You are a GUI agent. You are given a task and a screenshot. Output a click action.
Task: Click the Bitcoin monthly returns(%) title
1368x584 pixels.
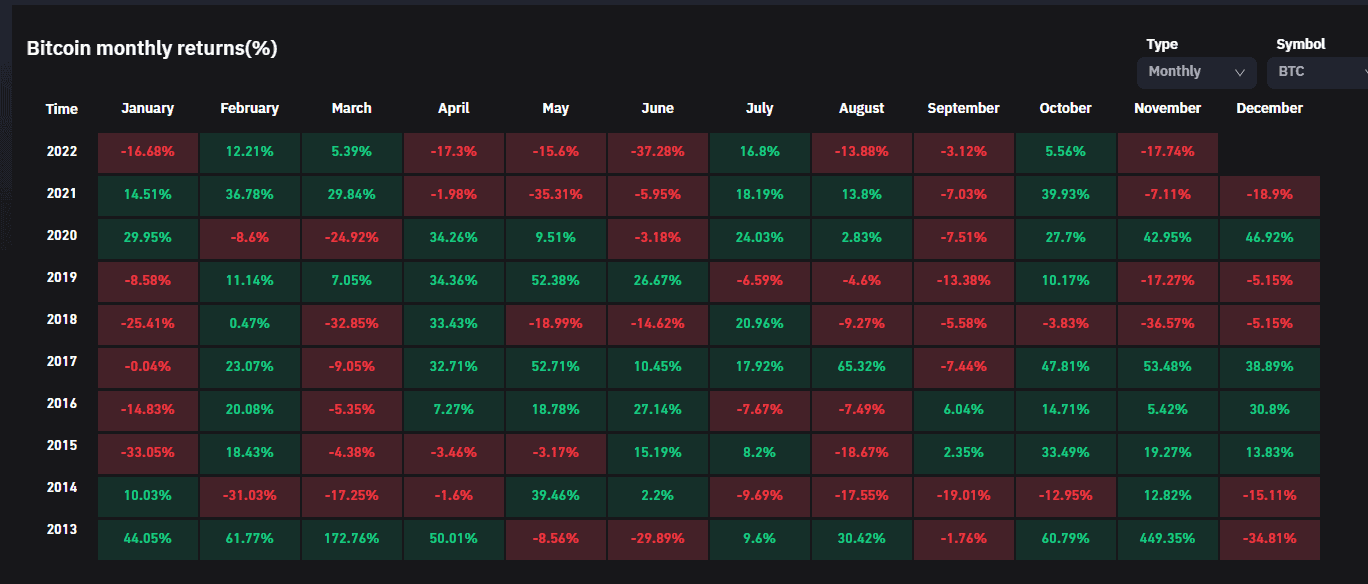click(153, 47)
